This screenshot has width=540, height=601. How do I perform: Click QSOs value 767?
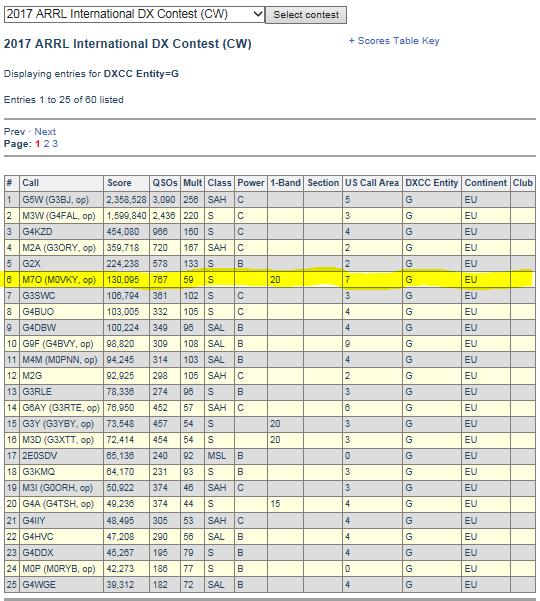pos(160,280)
